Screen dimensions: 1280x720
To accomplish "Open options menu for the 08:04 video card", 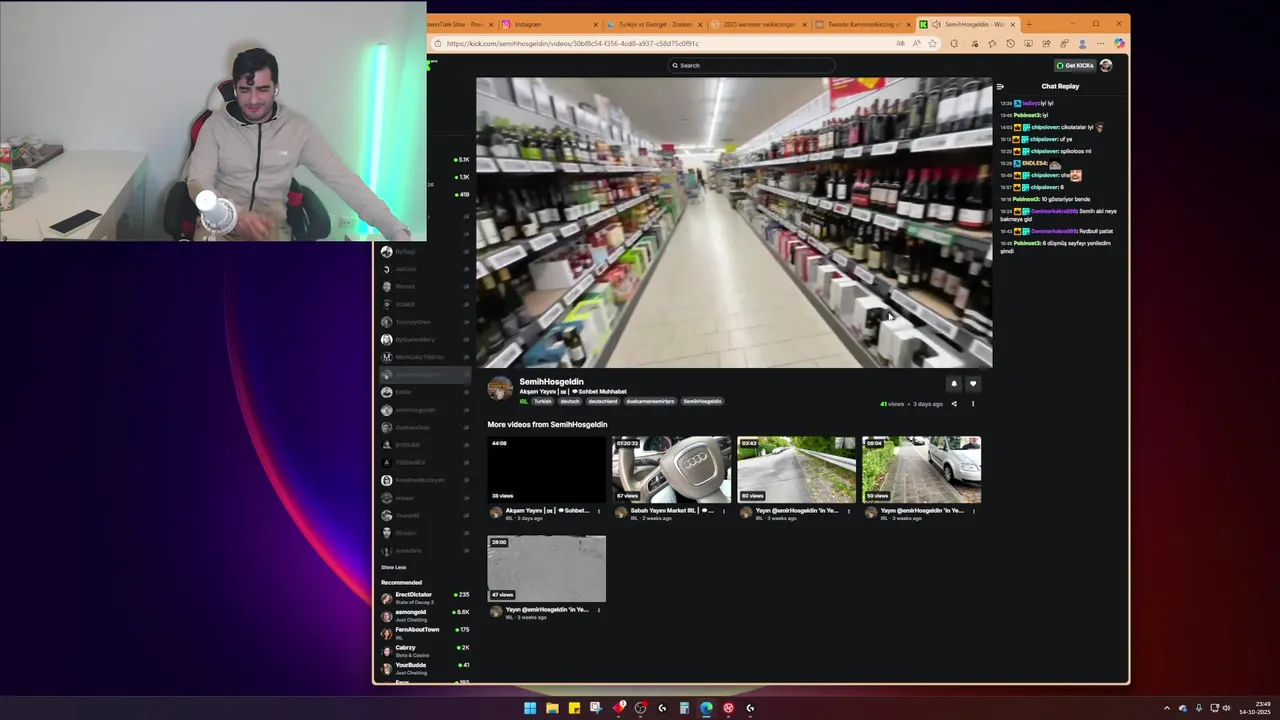I will click(974, 511).
